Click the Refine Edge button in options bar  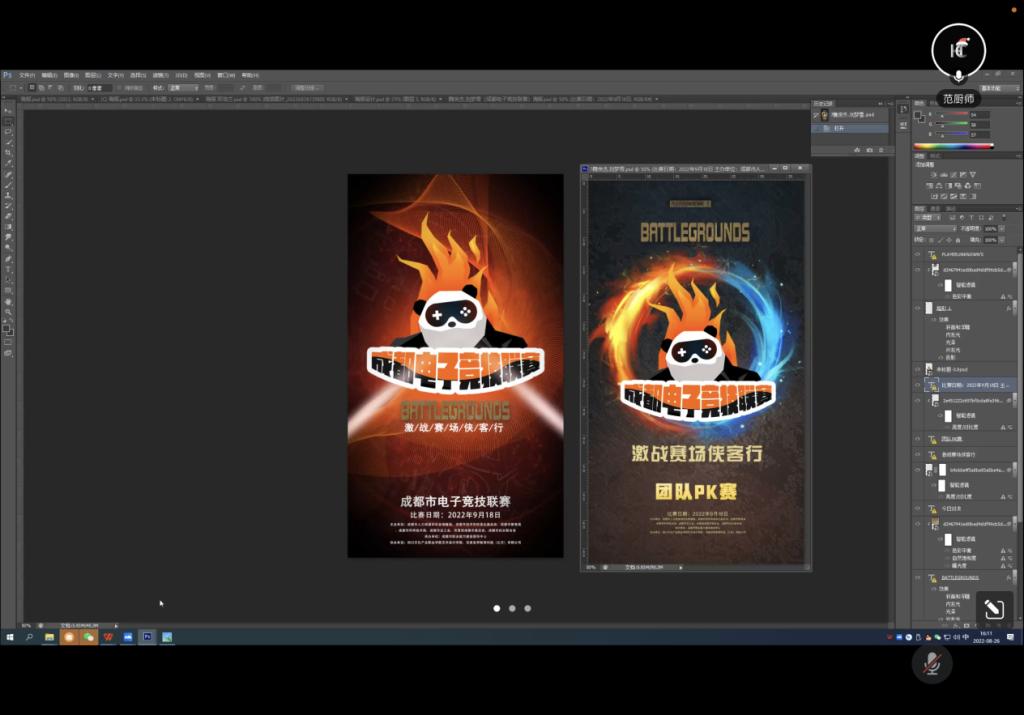[x=307, y=88]
